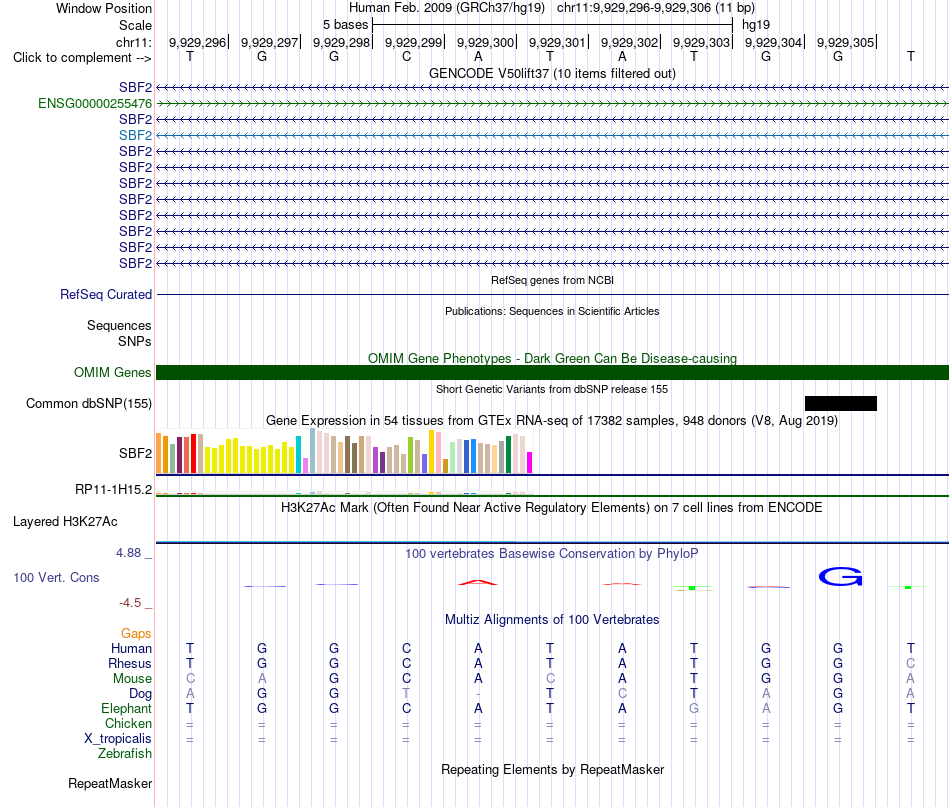
Task: Open 'Multiz Alignments of 100 Vertebrates' title
Action: (x=552, y=619)
